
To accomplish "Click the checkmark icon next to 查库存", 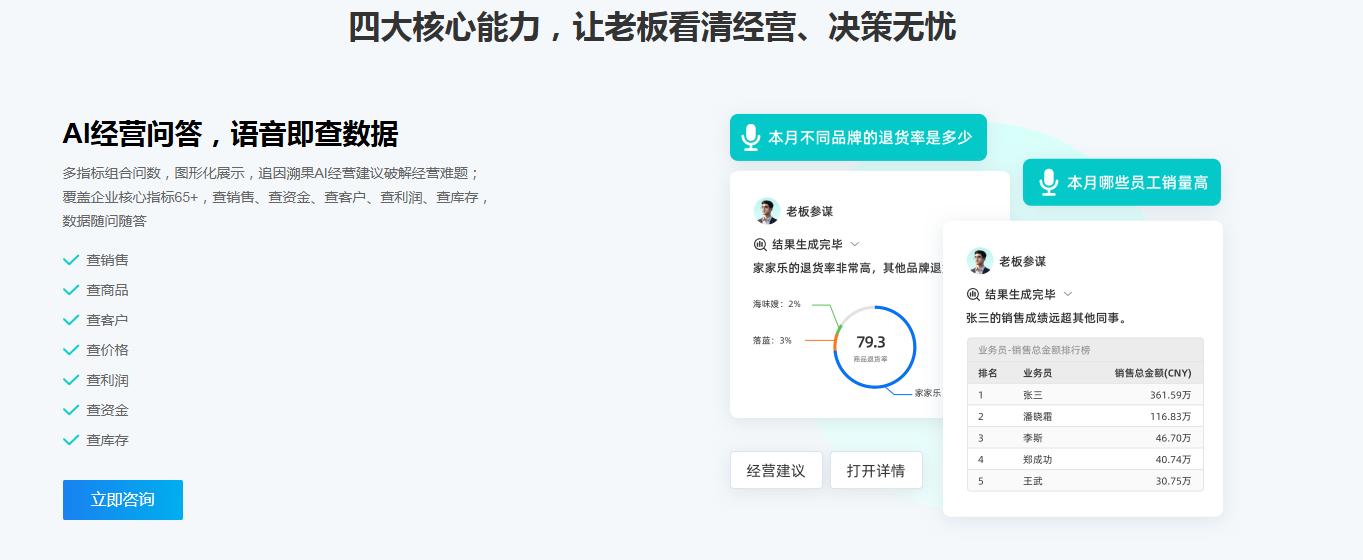I will 71,440.
